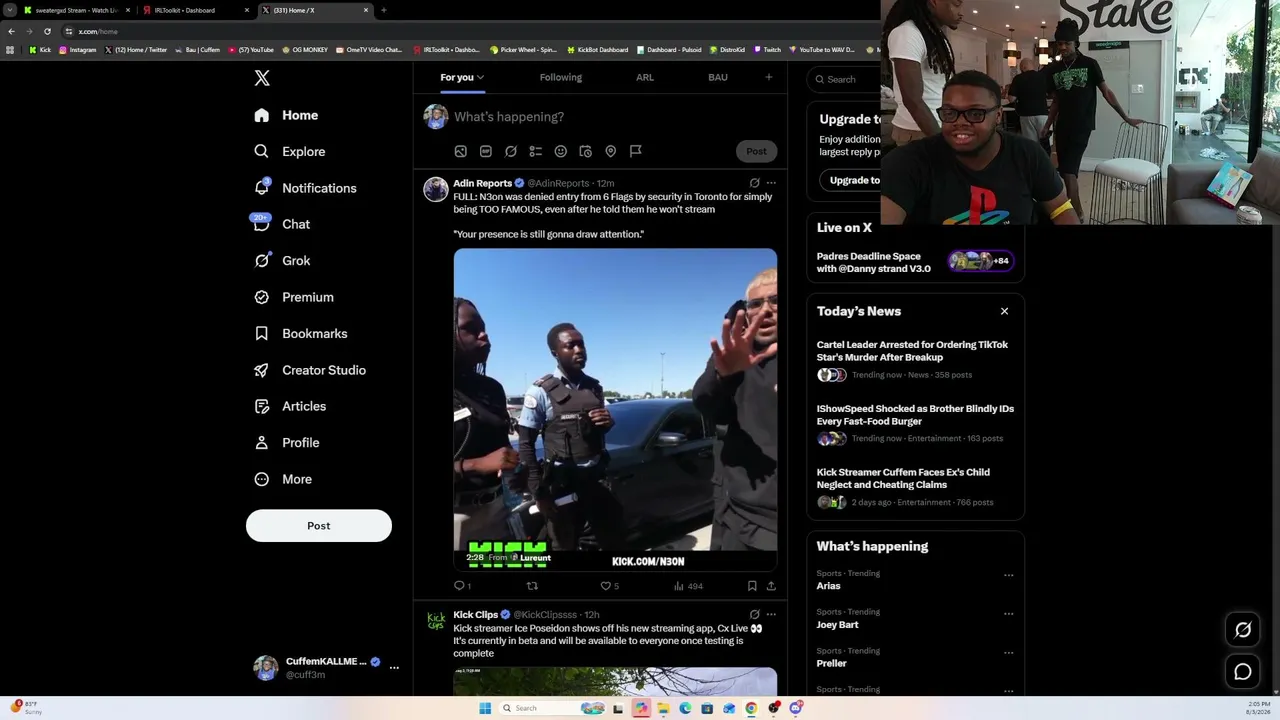Open Bookmarks in the sidebar
Image resolution: width=1280 pixels, height=720 pixels.
tap(301, 334)
